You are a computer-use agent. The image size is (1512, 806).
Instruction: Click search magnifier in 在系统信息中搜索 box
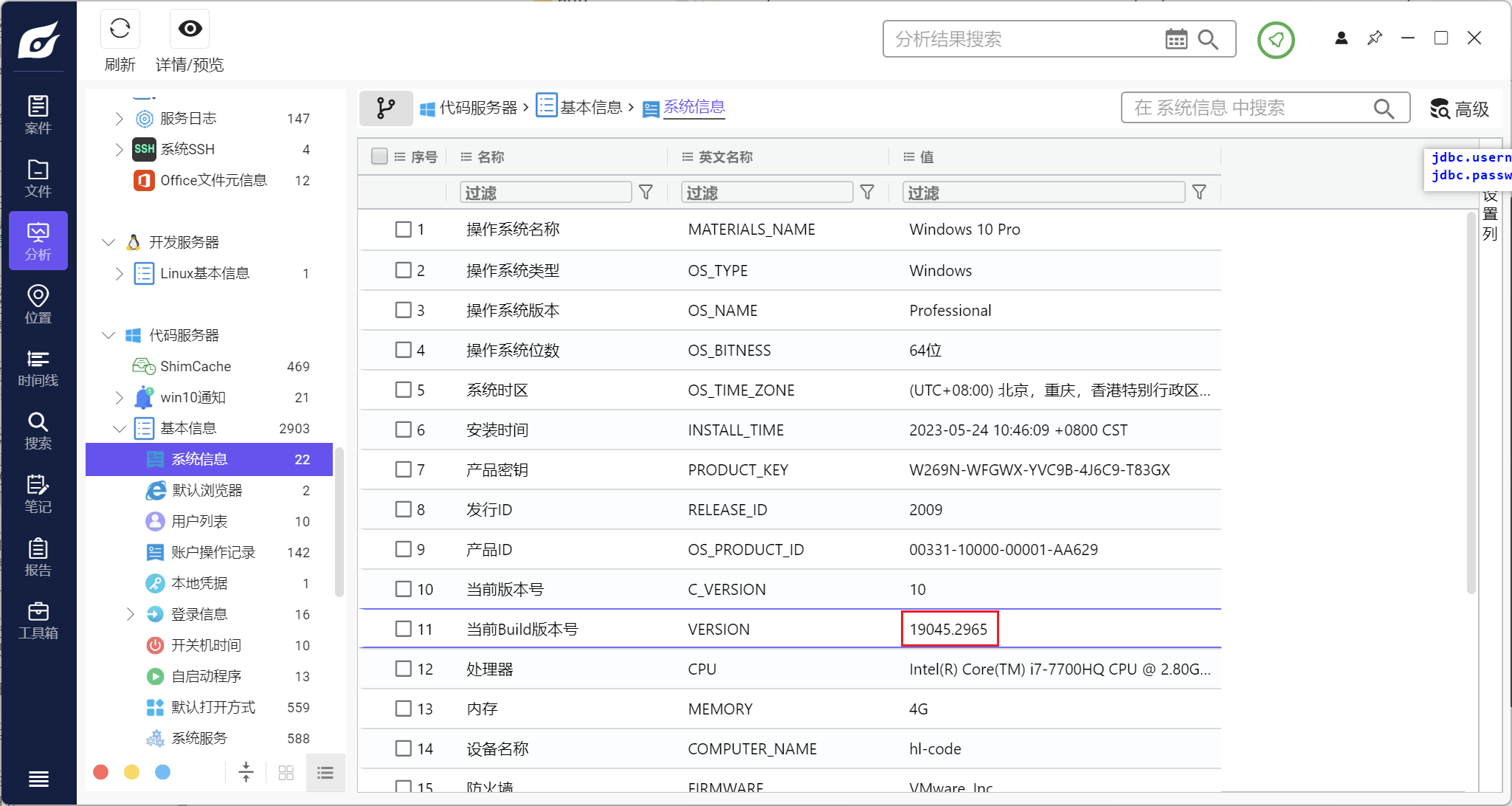[1384, 108]
